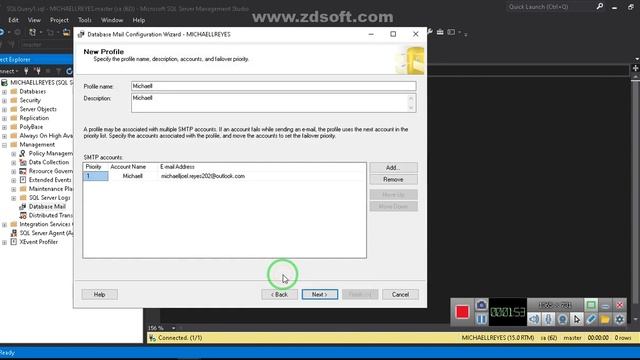Viewport: 640px width, 360px height.
Task: Go Back in the wizard
Action: click(x=280, y=294)
